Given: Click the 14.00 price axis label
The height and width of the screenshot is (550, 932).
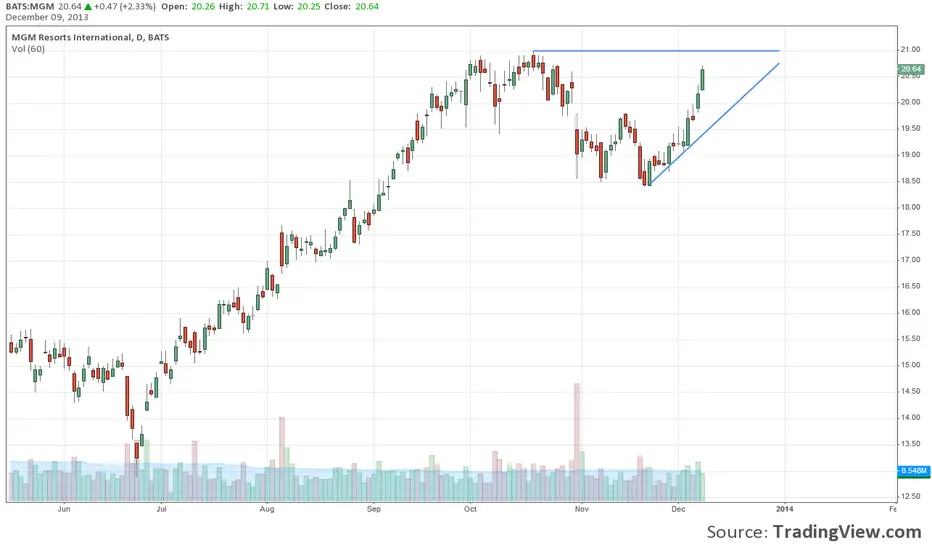Looking at the screenshot, I should point(910,417).
